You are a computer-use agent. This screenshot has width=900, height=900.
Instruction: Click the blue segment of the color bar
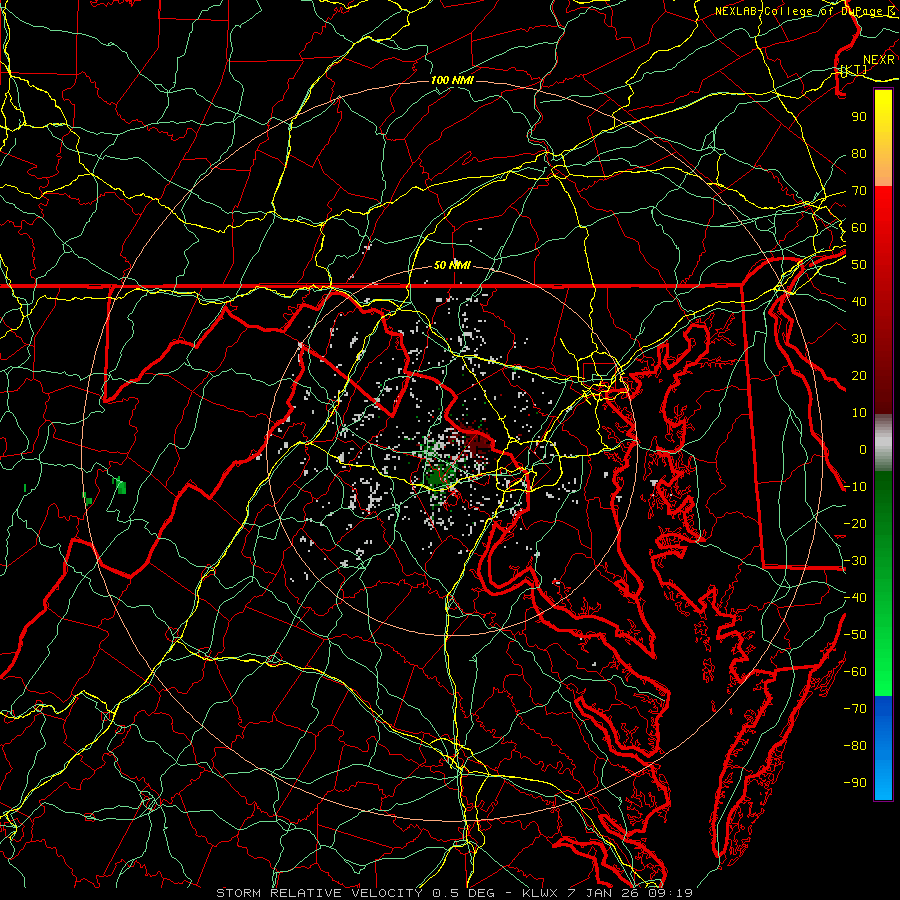pos(883,748)
